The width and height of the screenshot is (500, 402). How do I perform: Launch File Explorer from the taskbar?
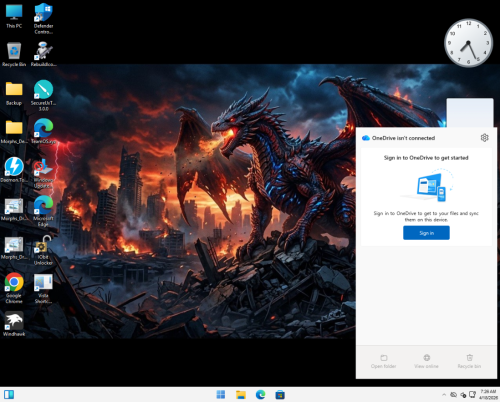click(241, 395)
